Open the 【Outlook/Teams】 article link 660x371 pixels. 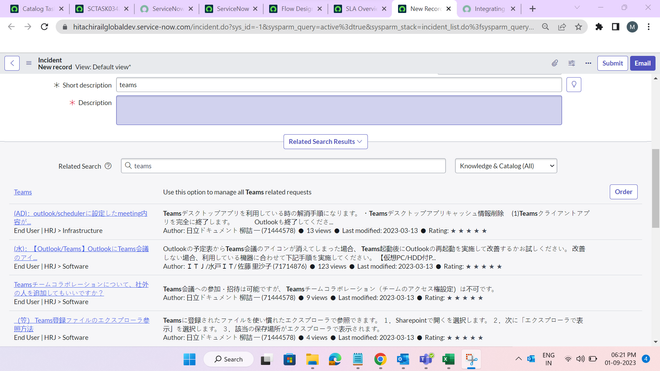(81, 253)
